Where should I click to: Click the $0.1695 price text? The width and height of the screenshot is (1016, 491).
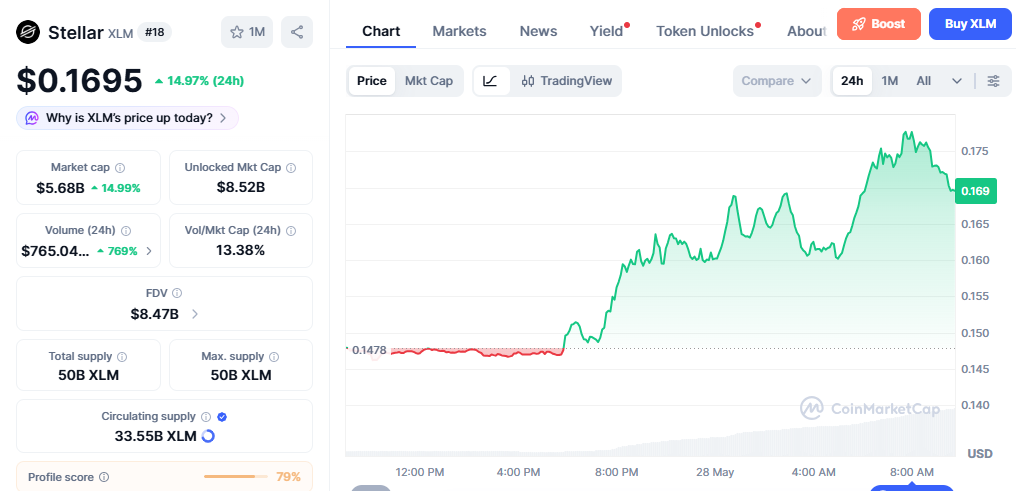click(79, 81)
